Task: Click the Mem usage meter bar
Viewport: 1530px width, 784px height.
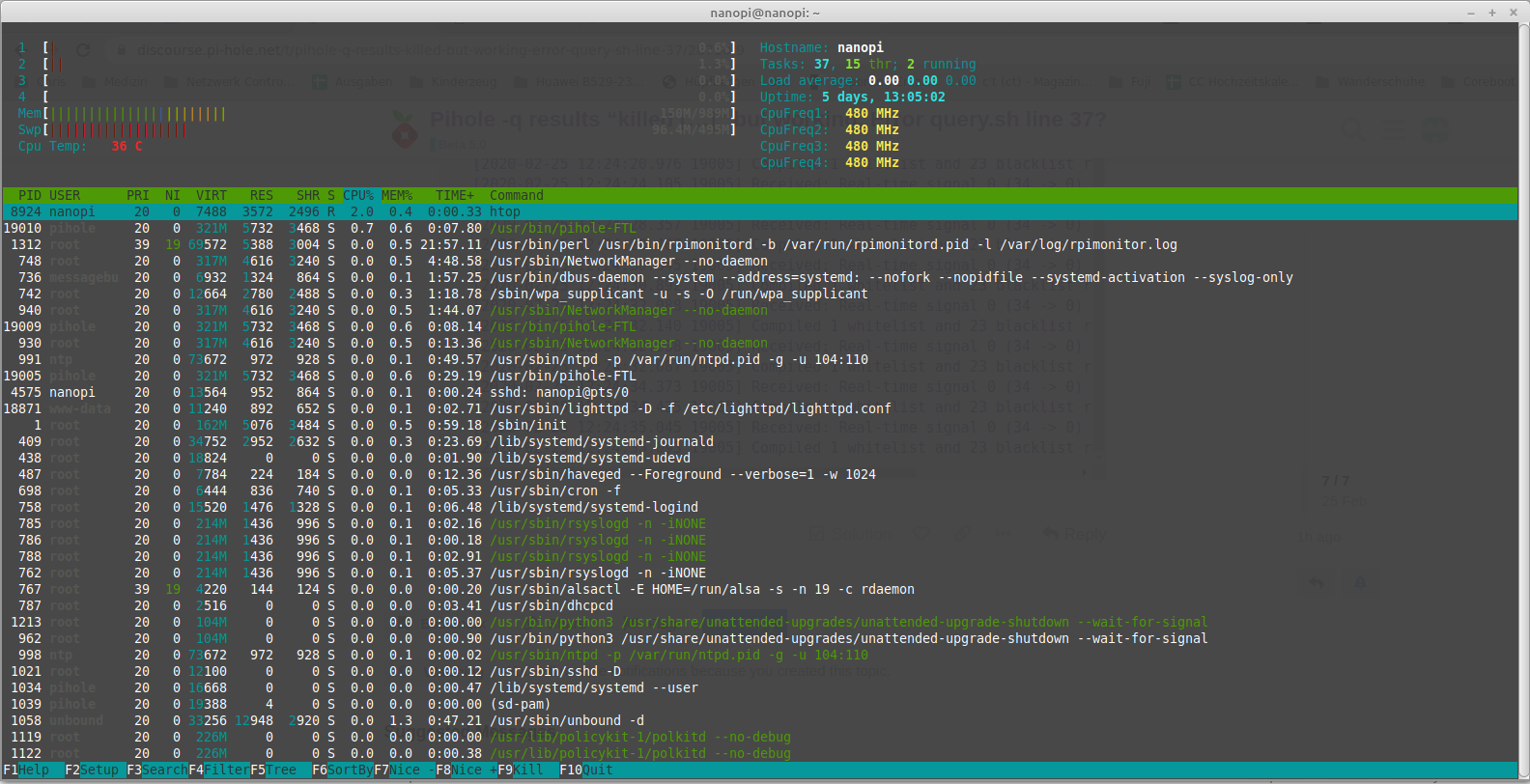Action: [378, 113]
